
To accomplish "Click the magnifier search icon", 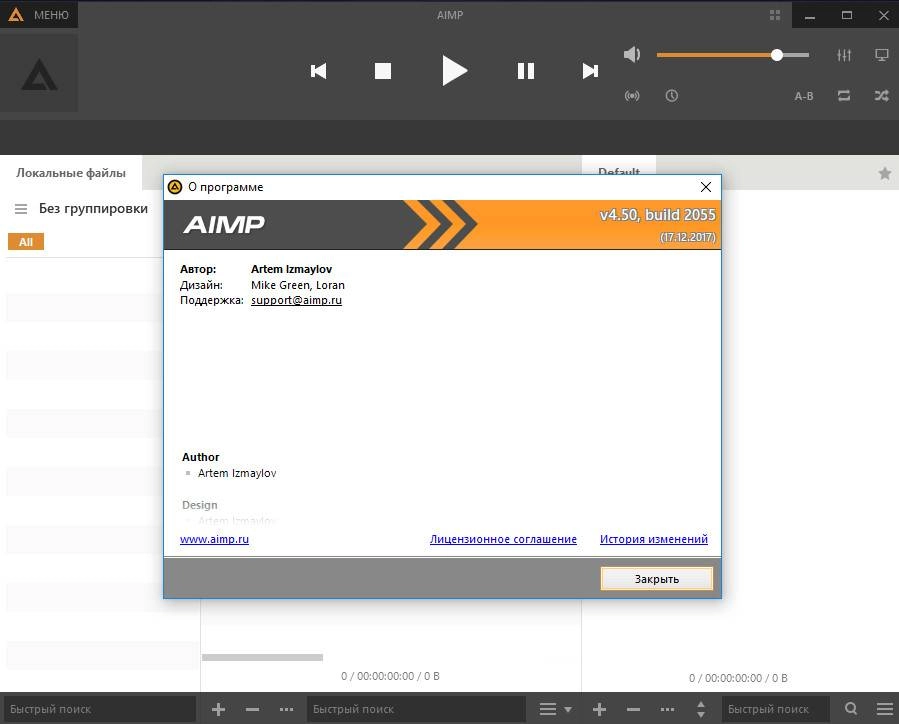I will [851, 709].
